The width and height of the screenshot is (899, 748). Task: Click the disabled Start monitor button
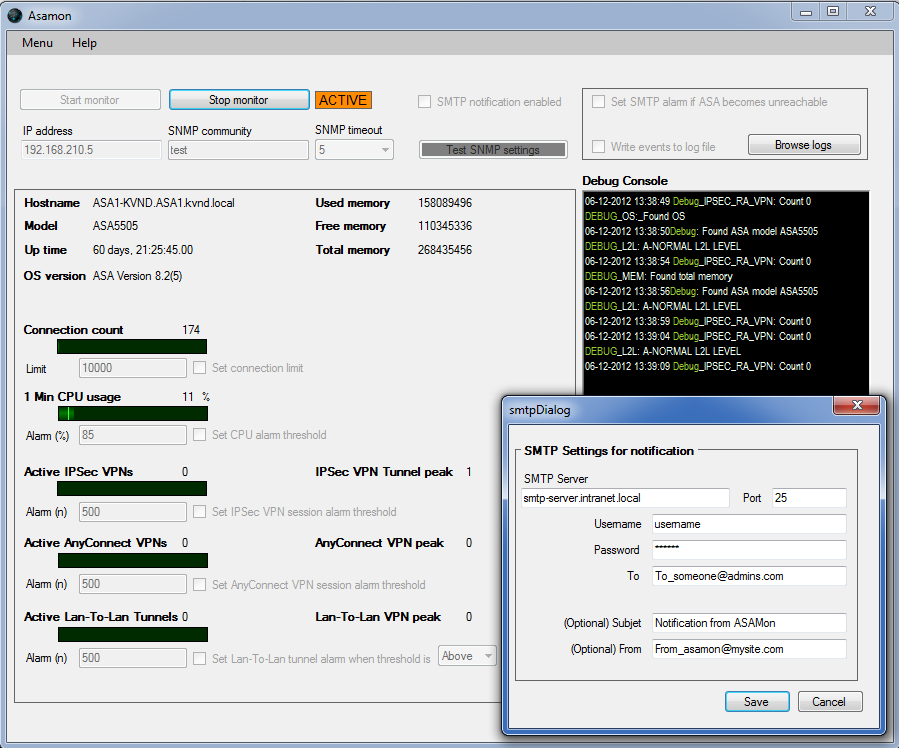tap(90, 100)
